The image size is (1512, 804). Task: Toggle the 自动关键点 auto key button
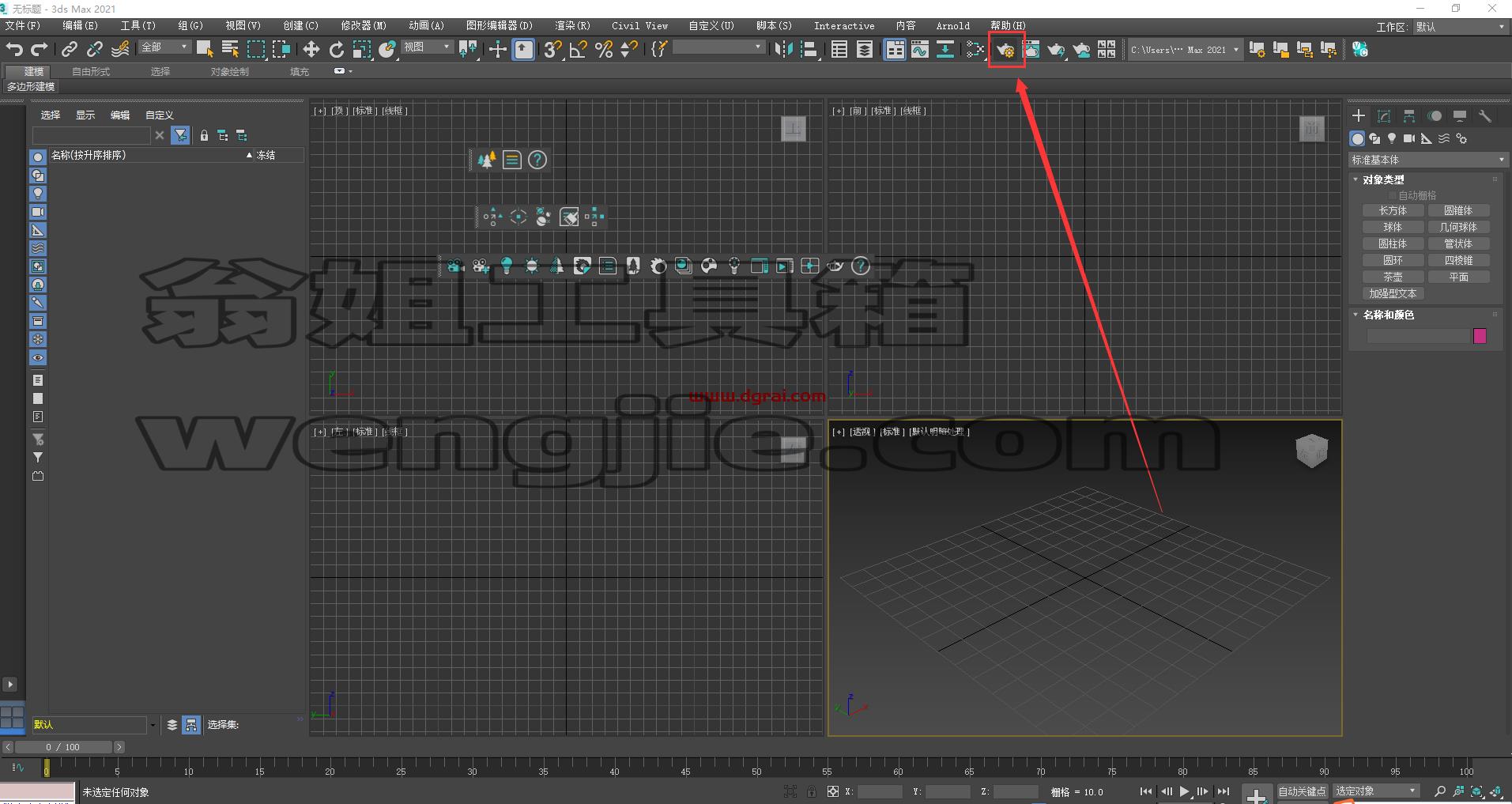pos(1302,791)
